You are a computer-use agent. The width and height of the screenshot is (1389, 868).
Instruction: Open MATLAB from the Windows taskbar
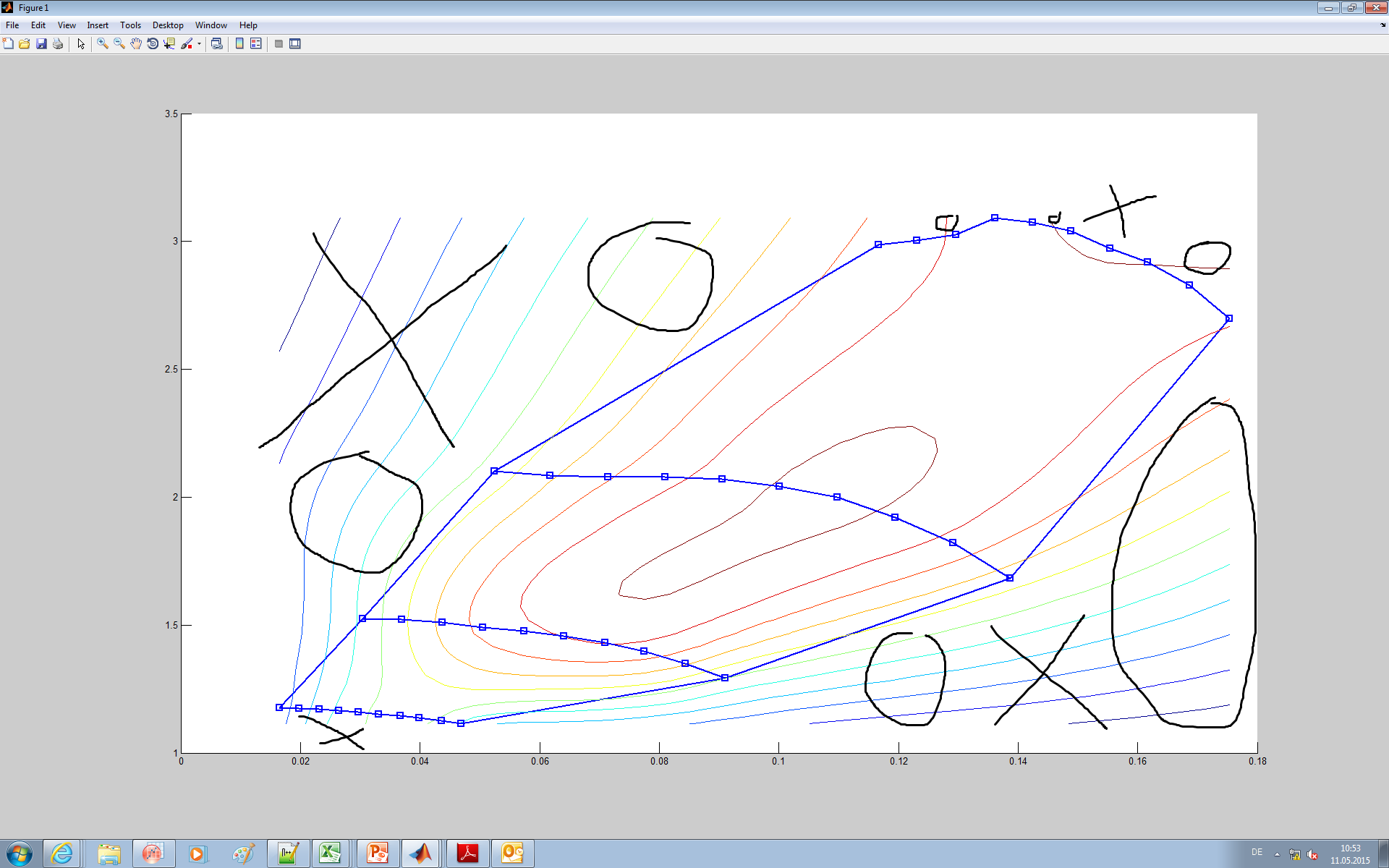pyautogui.click(x=420, y=854)
